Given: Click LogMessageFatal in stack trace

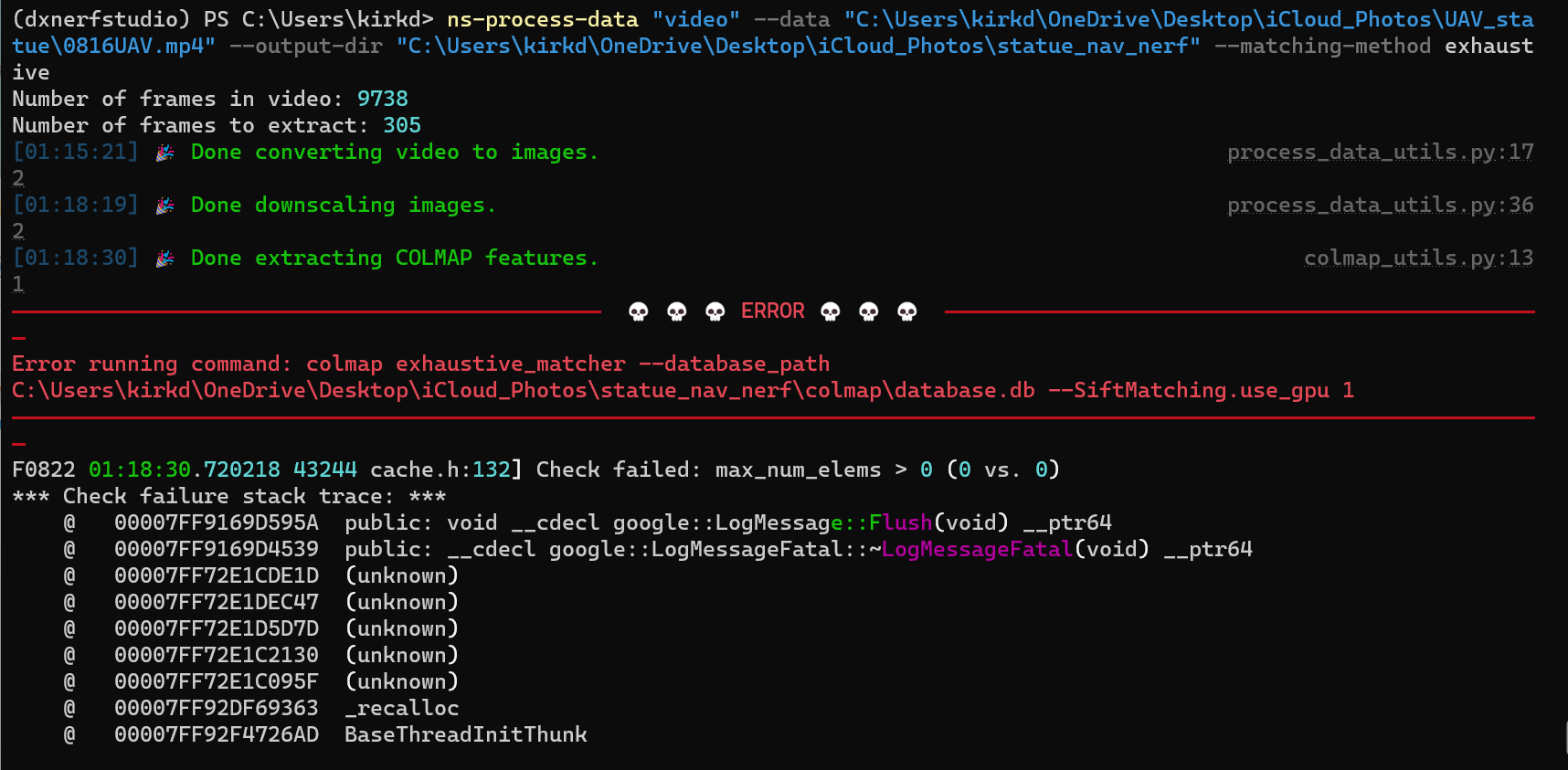Looking at the screenshot, I should (x=978, y=549).
